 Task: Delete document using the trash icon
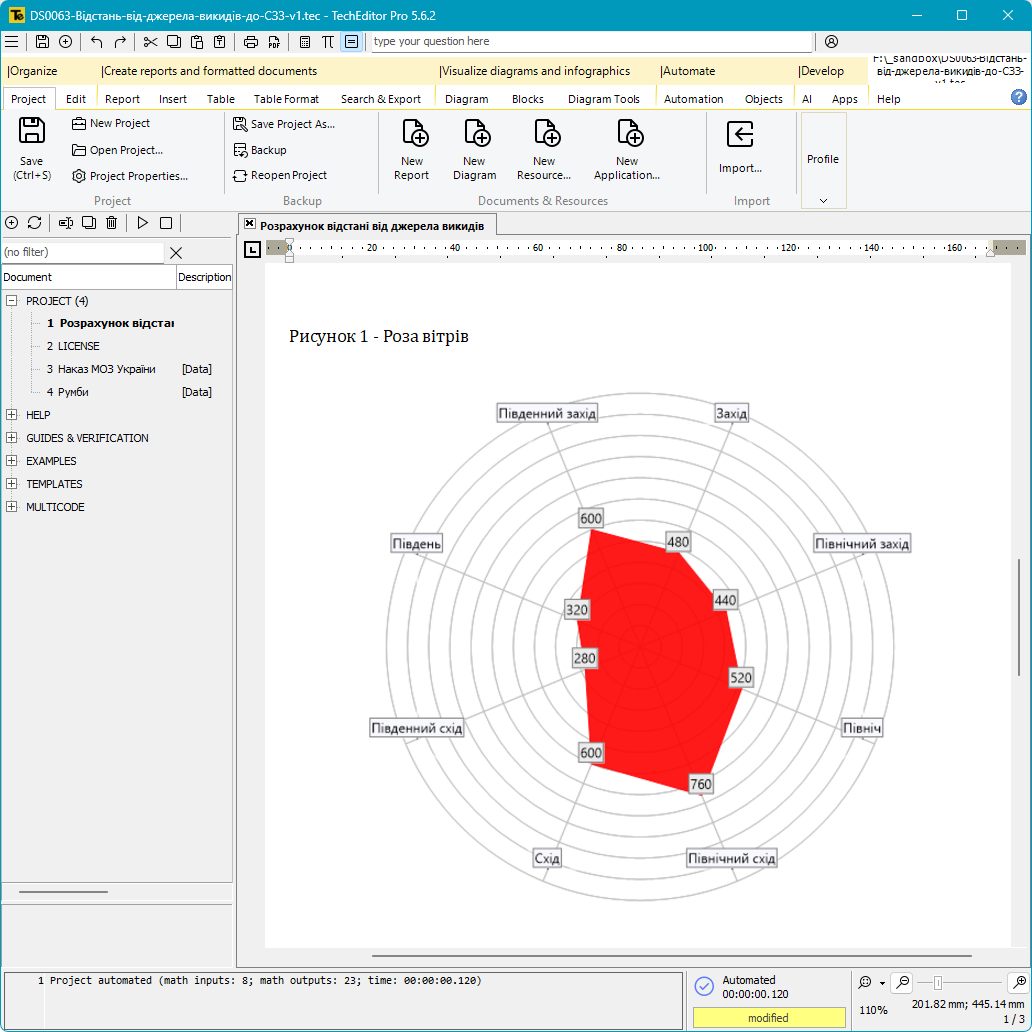tap(112, 223)
